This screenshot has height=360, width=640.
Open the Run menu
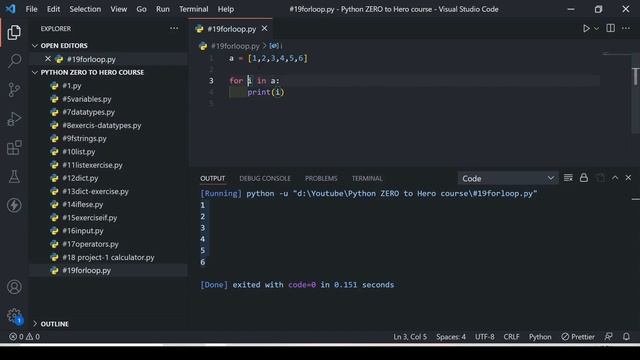tap(162, 9)
